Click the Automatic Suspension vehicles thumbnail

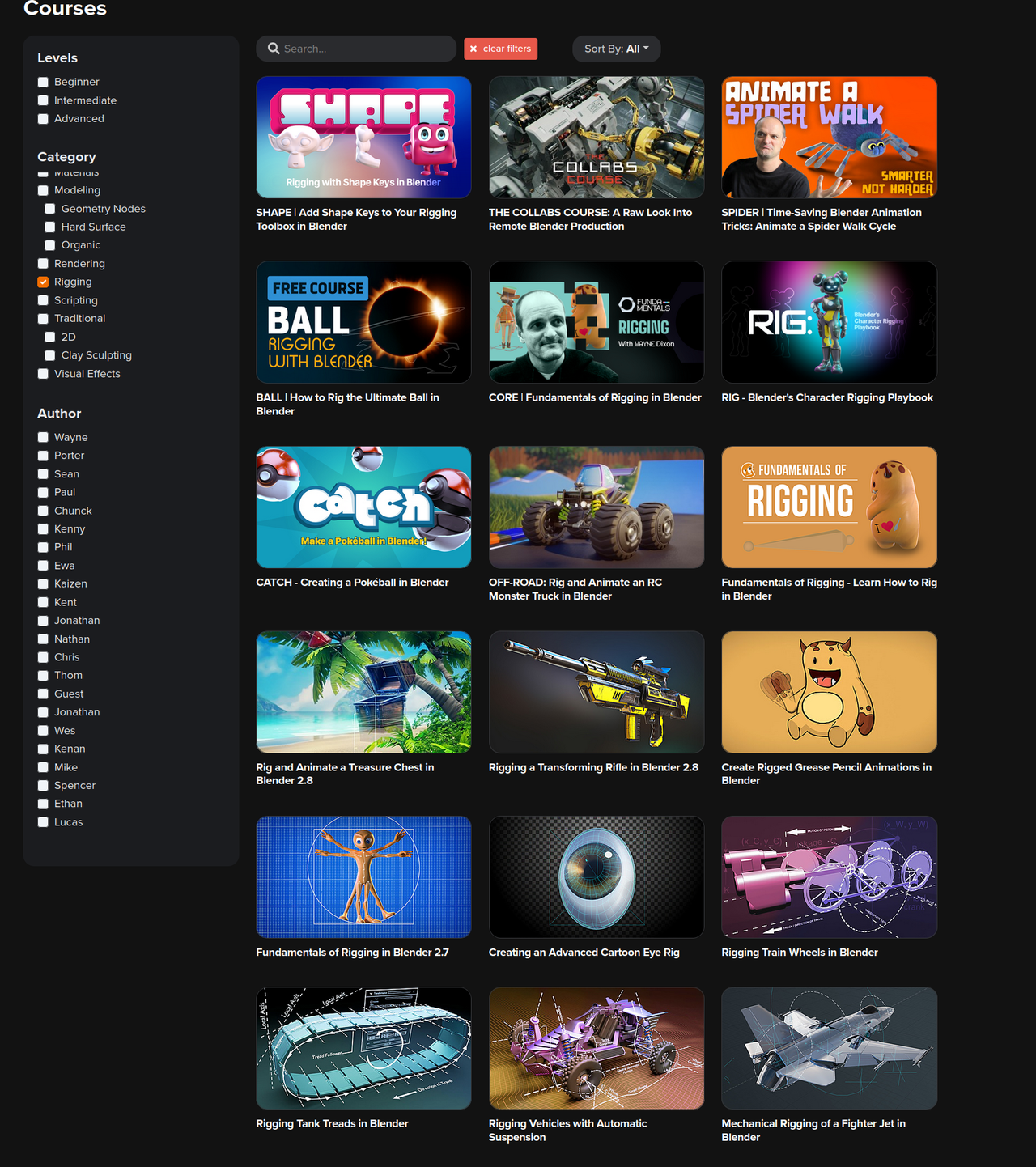click(597, 1048)
